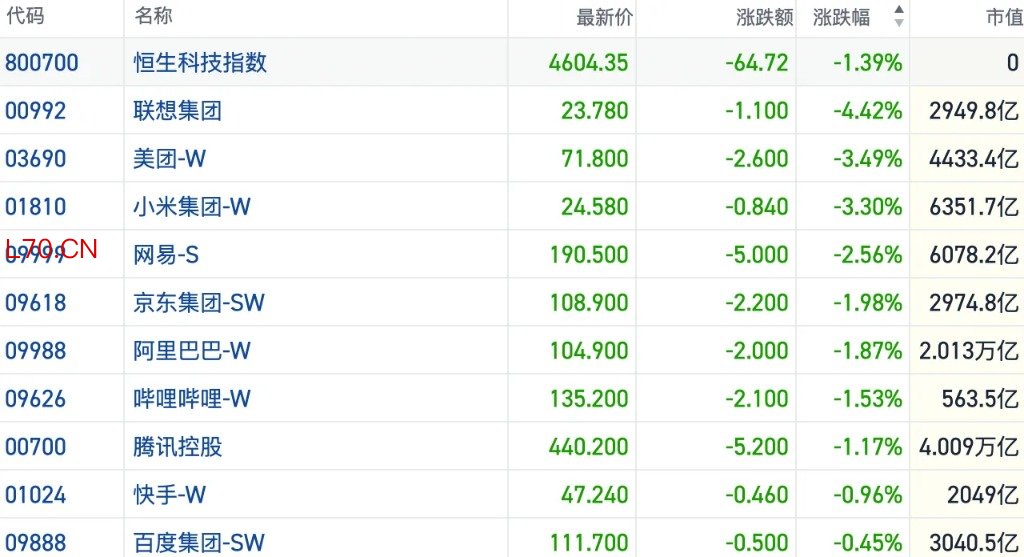Select 快手-W stock name
The width and height of the screenshot is (1024, 557).
tap(170, 494)
